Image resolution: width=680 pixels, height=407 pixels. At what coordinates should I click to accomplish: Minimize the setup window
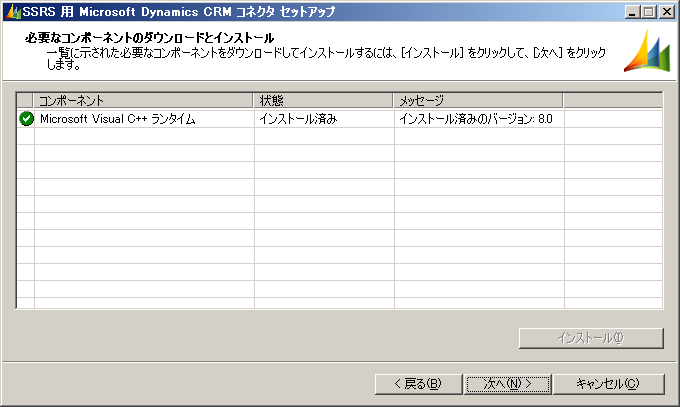coord(632,12)
